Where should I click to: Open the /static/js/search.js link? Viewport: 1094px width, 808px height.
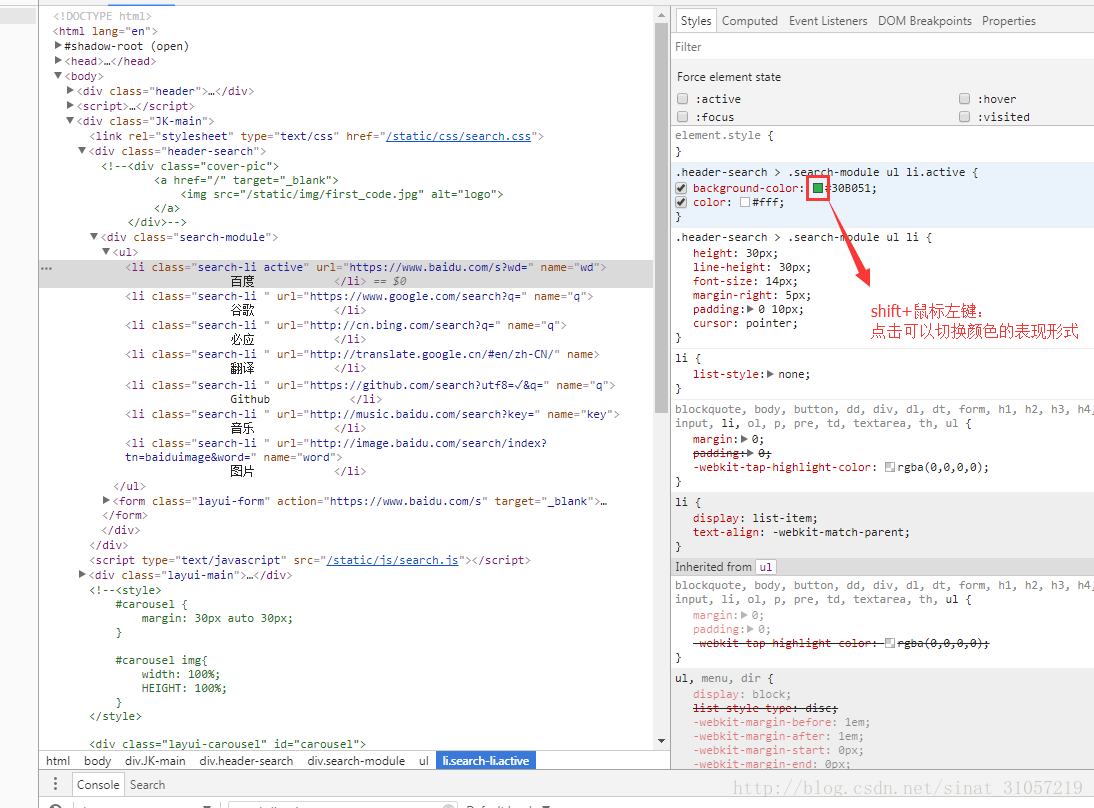[x=392, y=560]
